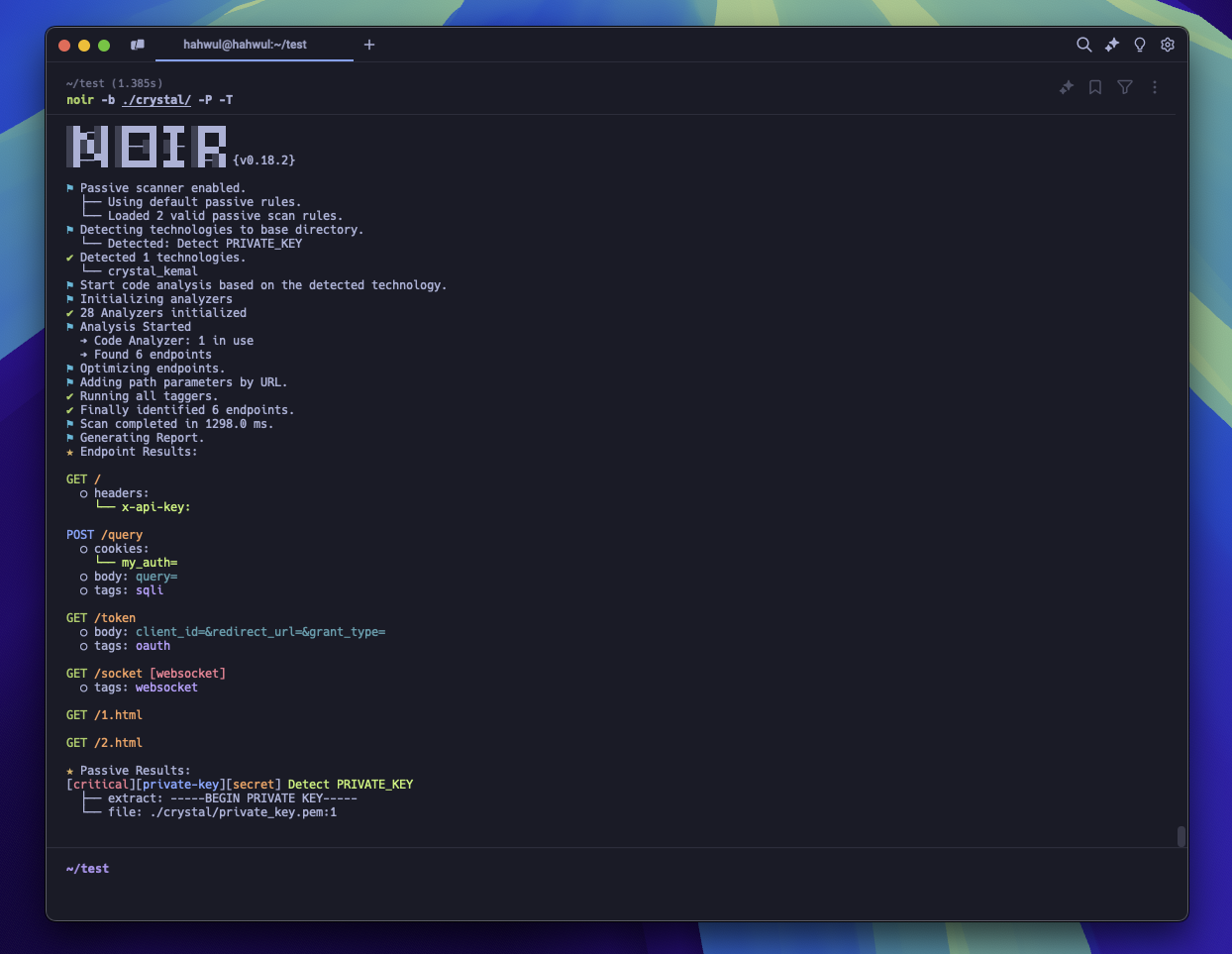Screen dimensions: 1232x954
Task: Open the Warp AI assistant sparkles icon
Action: click(x=1111, y=45)
